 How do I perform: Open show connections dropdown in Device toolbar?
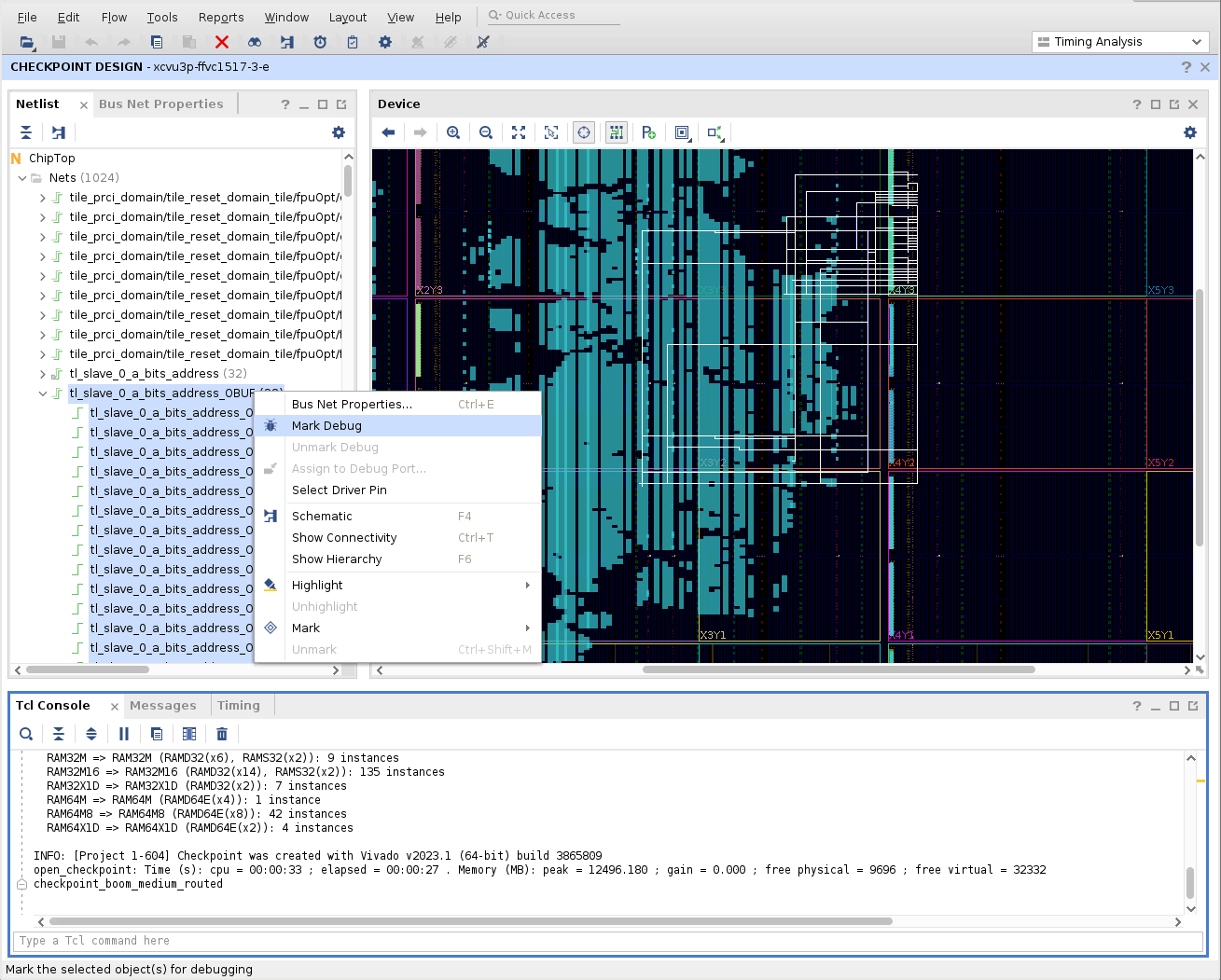715,132
